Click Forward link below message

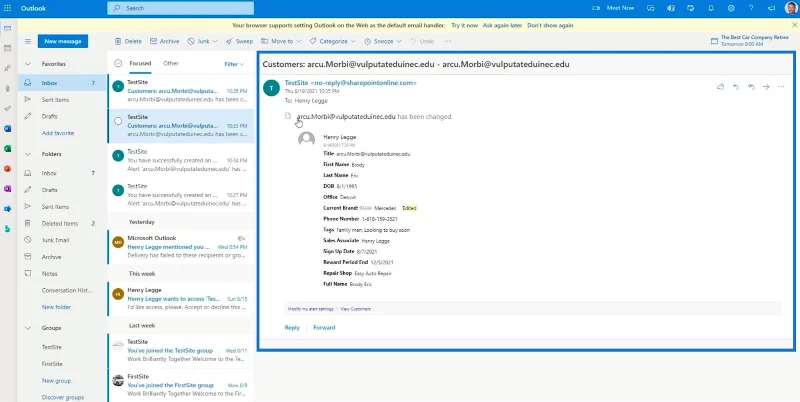coord(324,328)
